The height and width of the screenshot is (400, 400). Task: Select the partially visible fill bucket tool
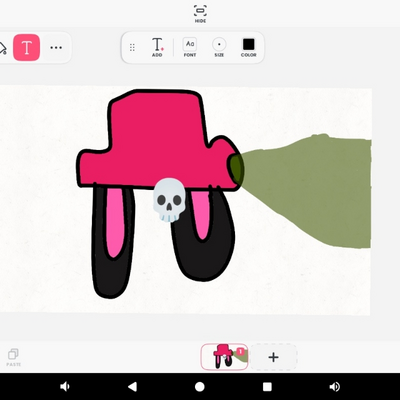(x=3, y=48)
